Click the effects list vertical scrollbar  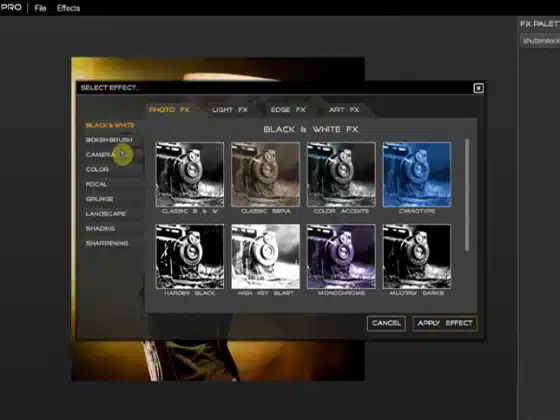467,195
